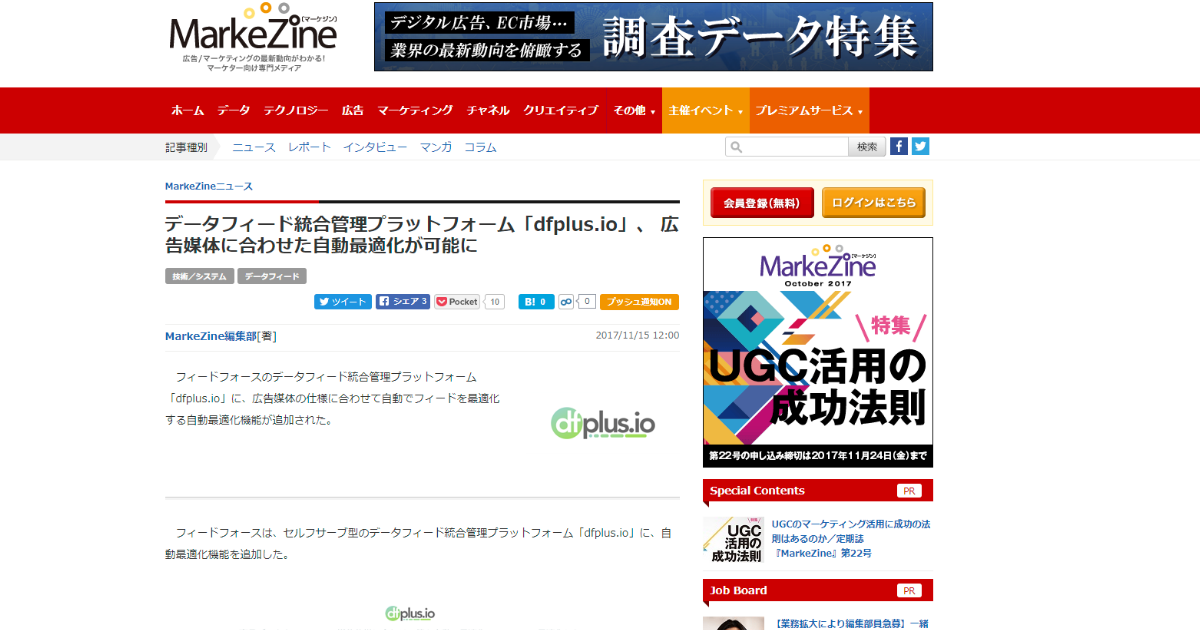Open the Facebook icon beside search
This screenshot has width=1200, height=630.
pos(899,146)
